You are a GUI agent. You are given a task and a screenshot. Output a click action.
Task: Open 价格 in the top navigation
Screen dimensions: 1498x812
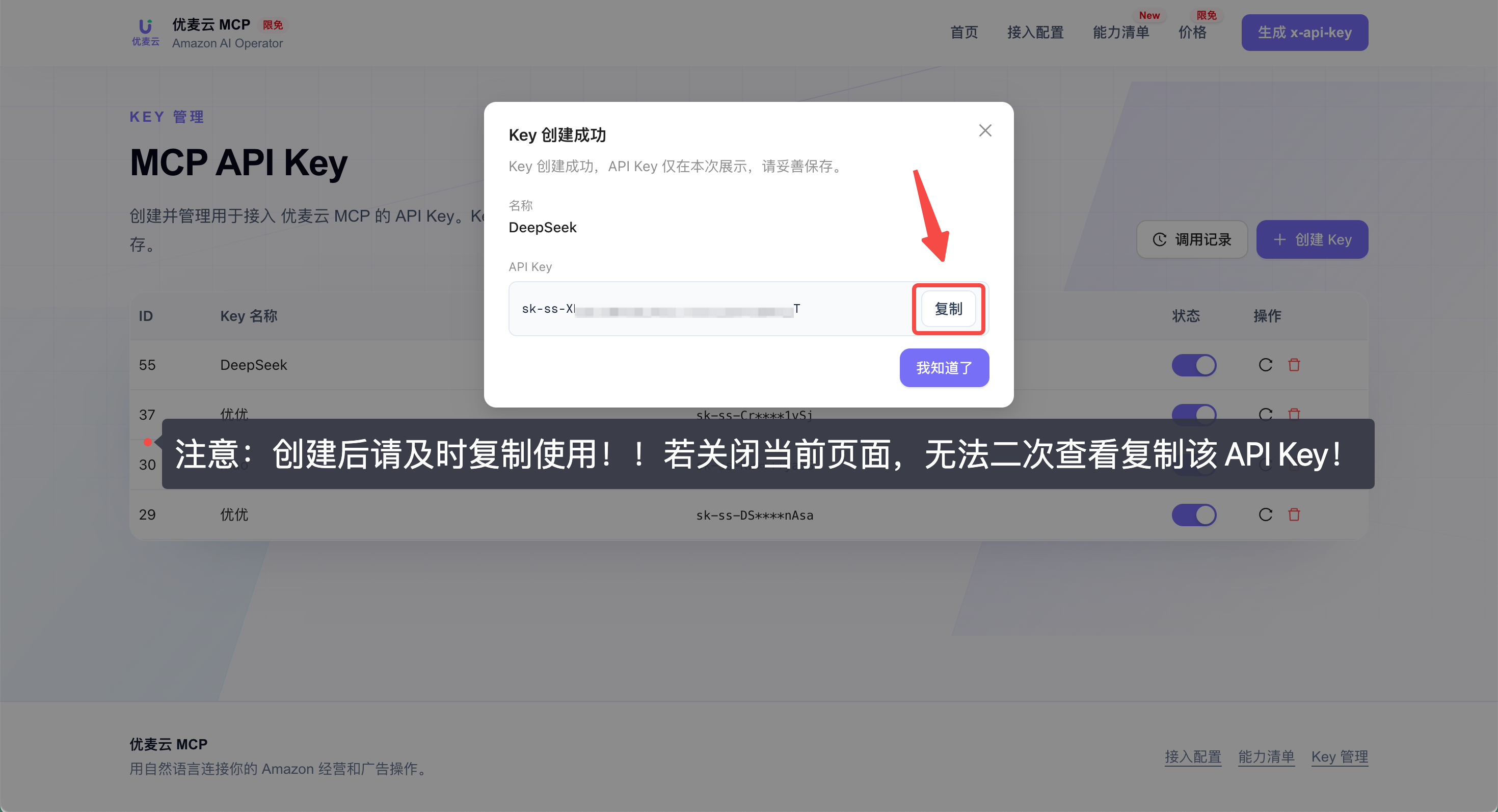tap(1192, 33)
